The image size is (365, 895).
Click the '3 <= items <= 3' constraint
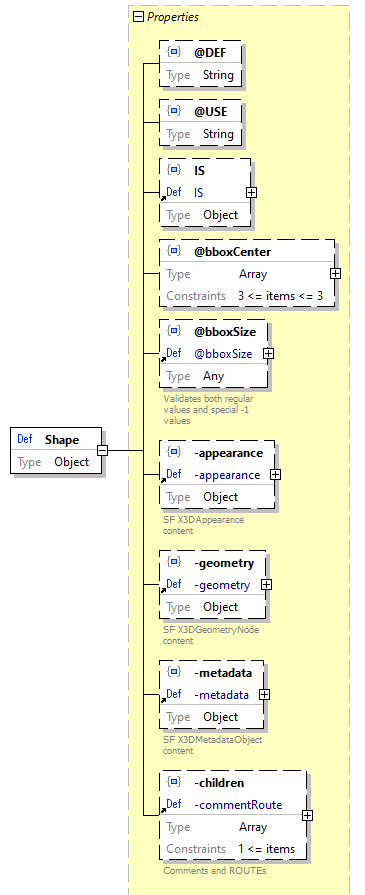pos(280,296)
